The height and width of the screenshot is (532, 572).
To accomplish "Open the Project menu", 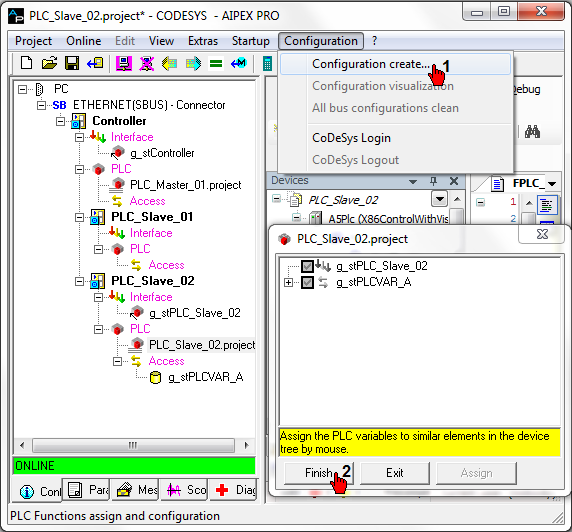I will pos(34,41).
